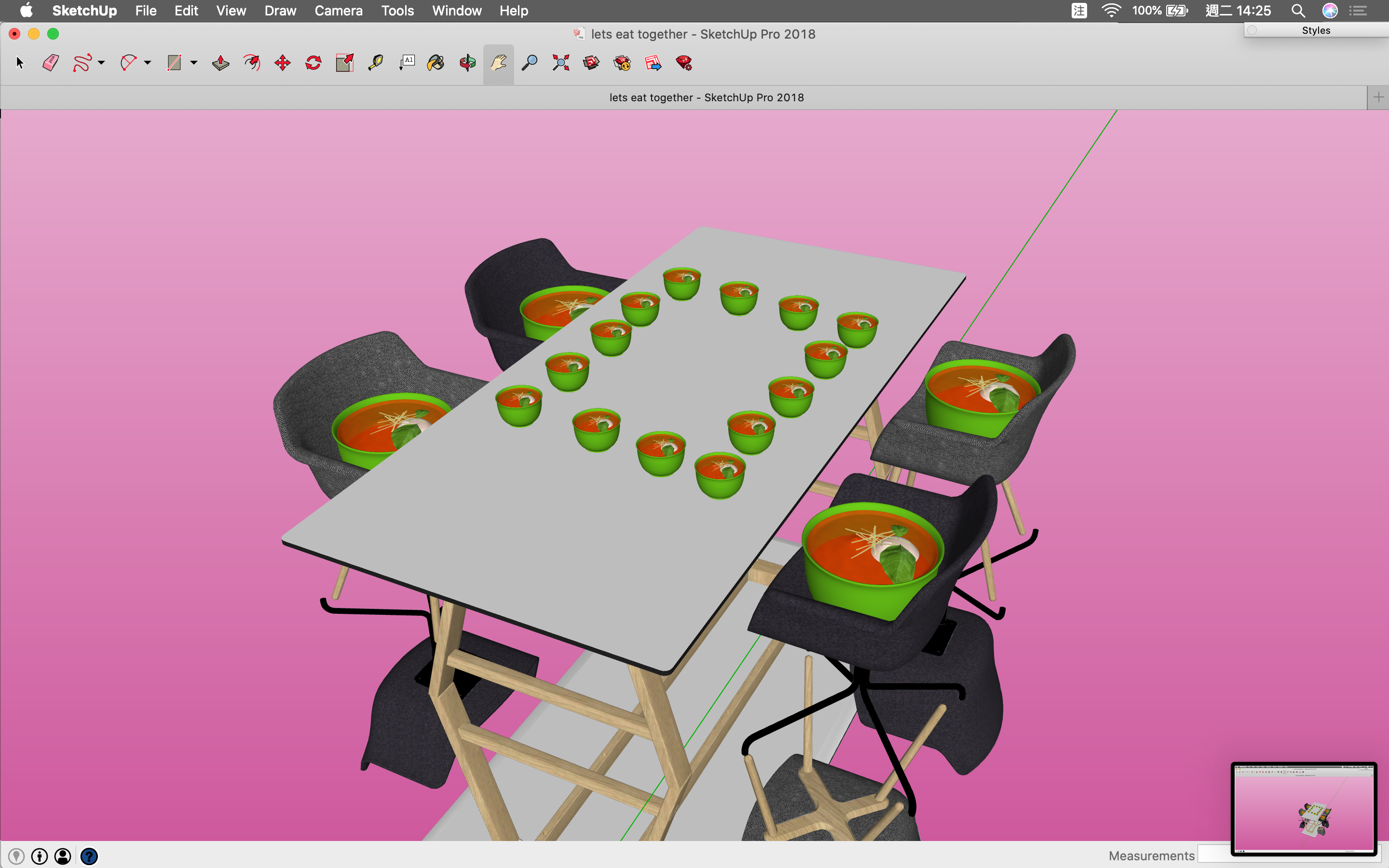This screenshot has width=1389, height=868.
Task: Expand the Rectangle shape tool dropdown
Action: pos(194,63)
